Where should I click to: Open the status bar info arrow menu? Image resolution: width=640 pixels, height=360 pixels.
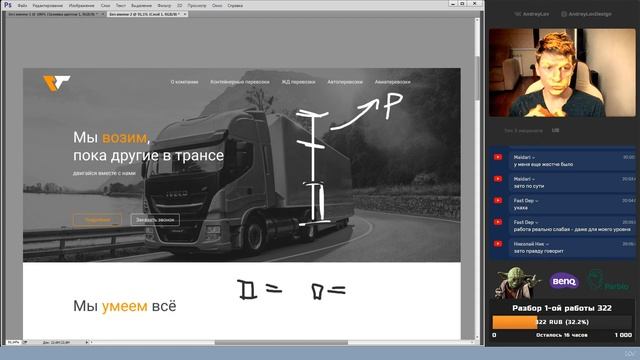(87, 342)
